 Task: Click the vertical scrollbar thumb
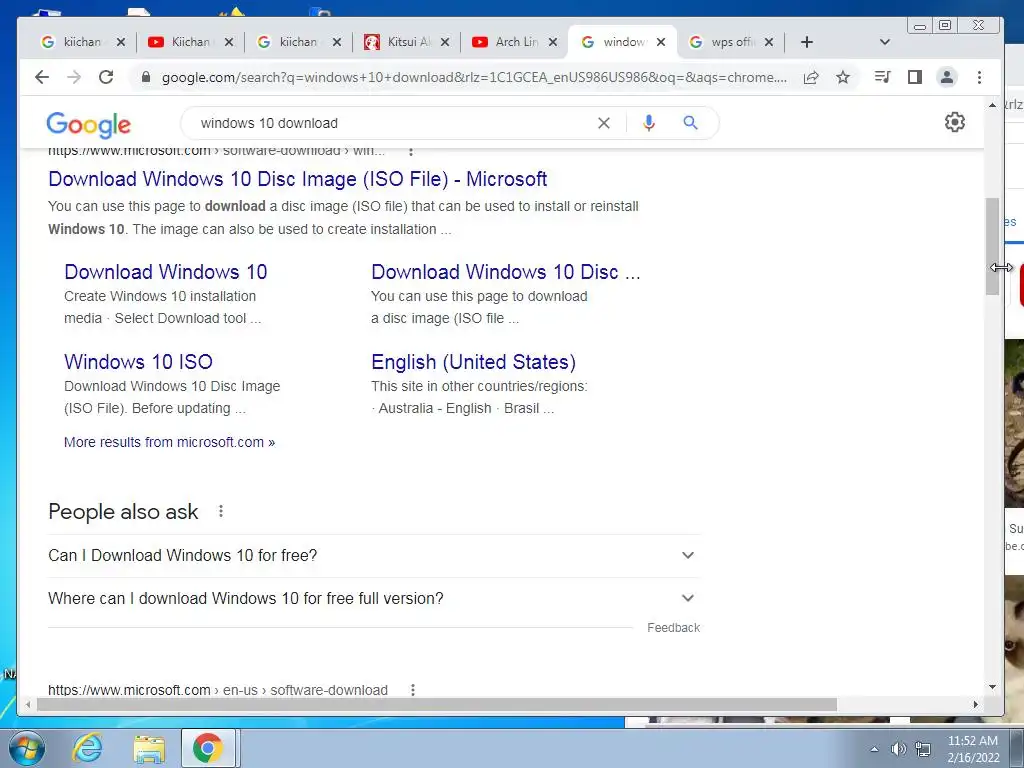(x=992, y=246)
